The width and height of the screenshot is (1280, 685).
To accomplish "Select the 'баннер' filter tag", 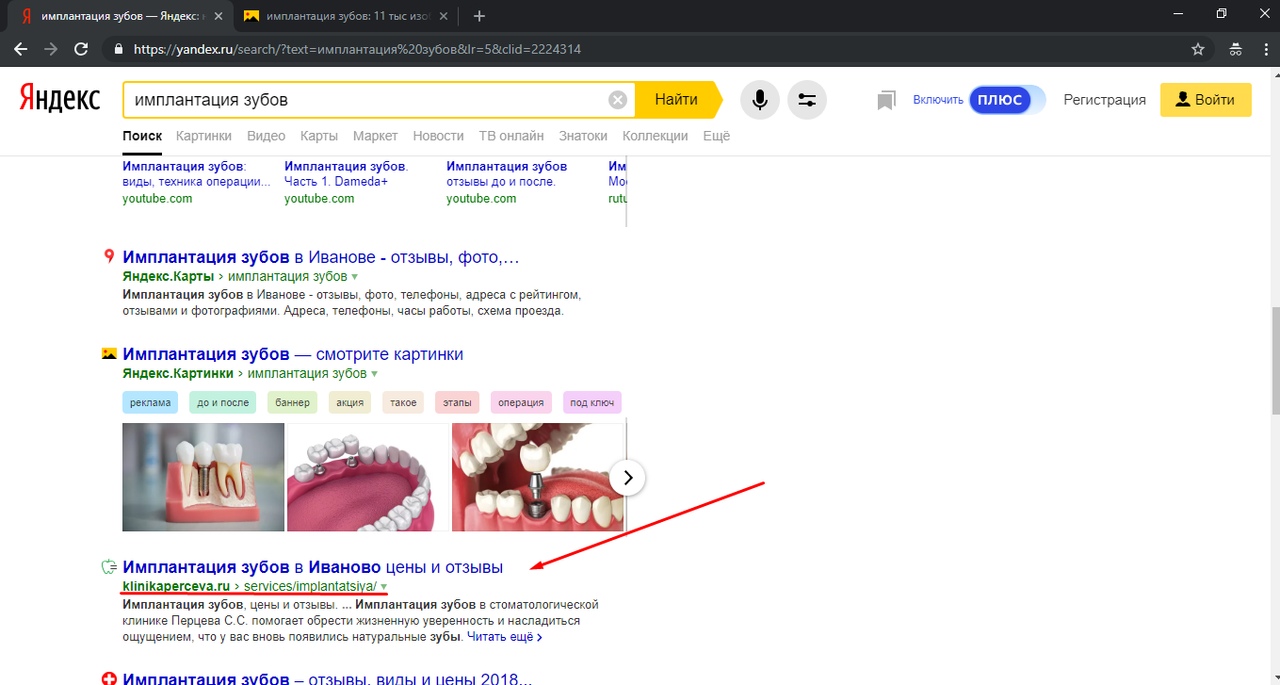I will coord(293,402).
